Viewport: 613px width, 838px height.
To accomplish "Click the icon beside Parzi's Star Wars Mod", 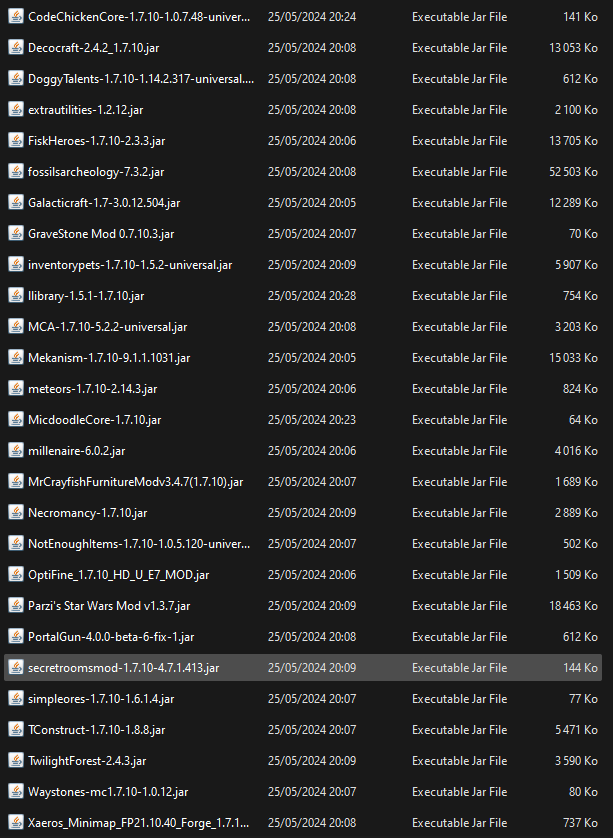I will coord(16,606).
